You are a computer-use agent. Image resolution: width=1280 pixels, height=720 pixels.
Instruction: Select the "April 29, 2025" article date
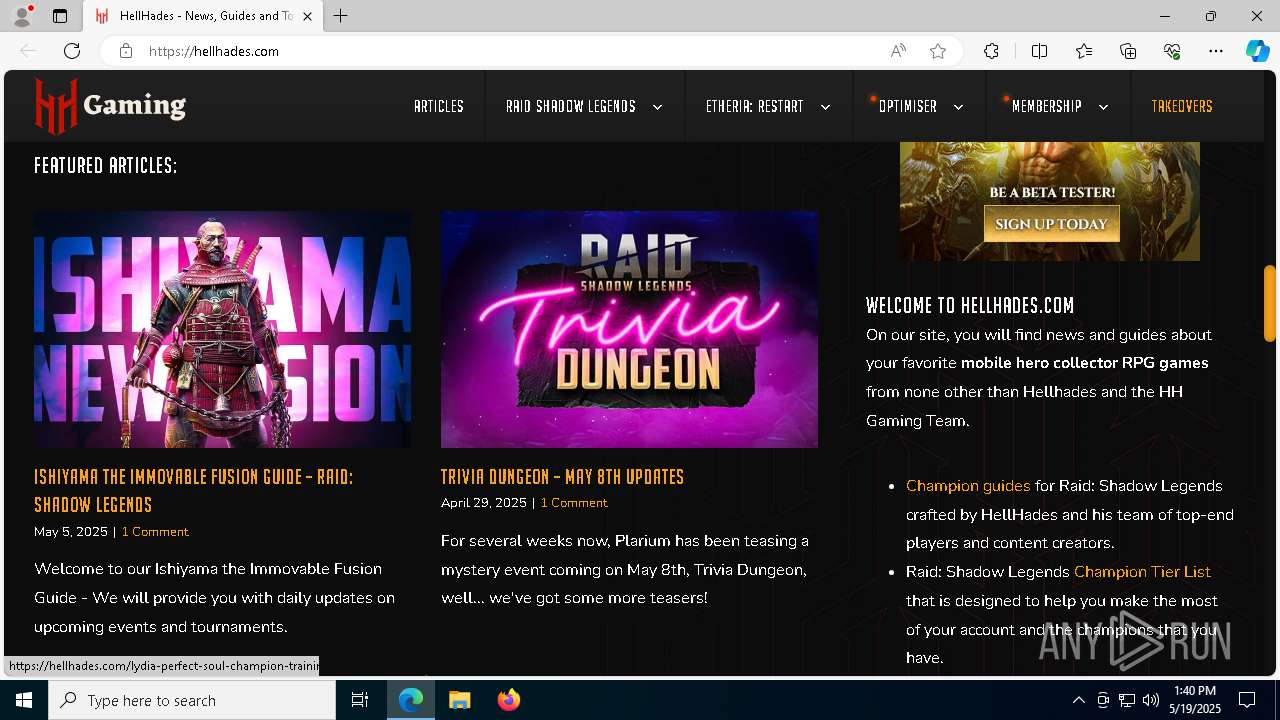pos(484,503)
